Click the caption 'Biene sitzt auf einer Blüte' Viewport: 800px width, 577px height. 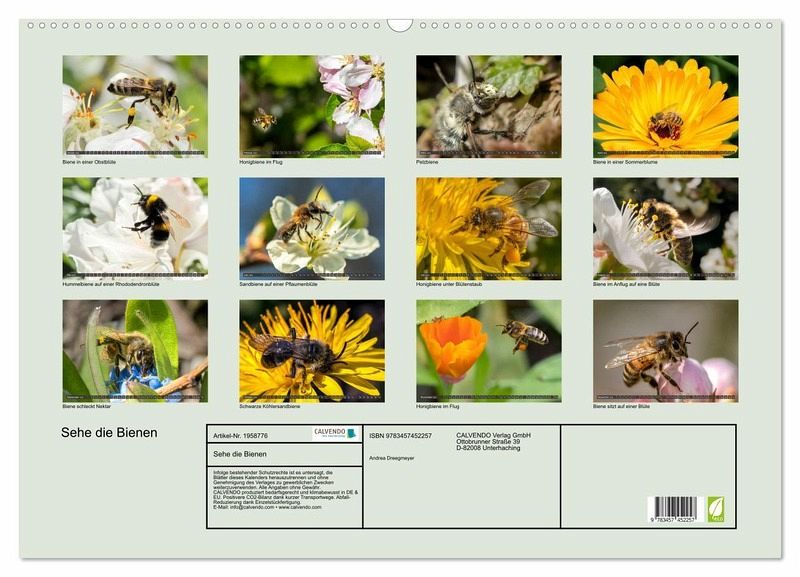tap(621, 407)
